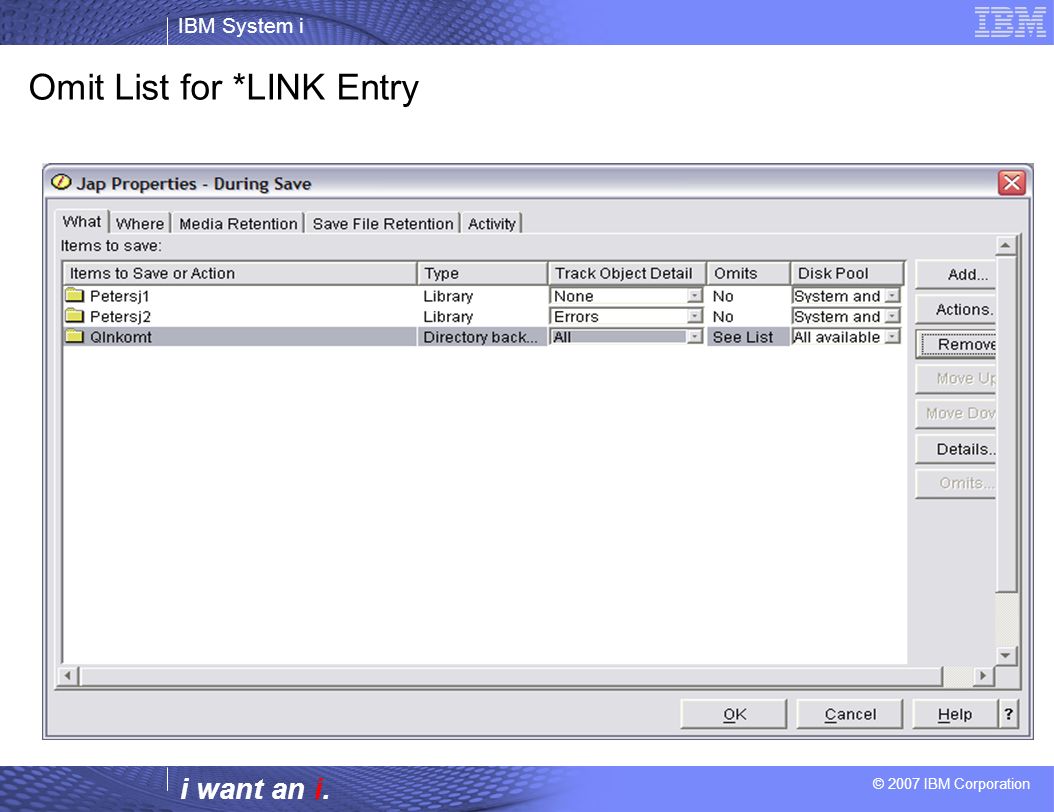The width and height of the screenshot is (1054, 812).
Task: Click the Help button
Action: click(x=955, y=714)
